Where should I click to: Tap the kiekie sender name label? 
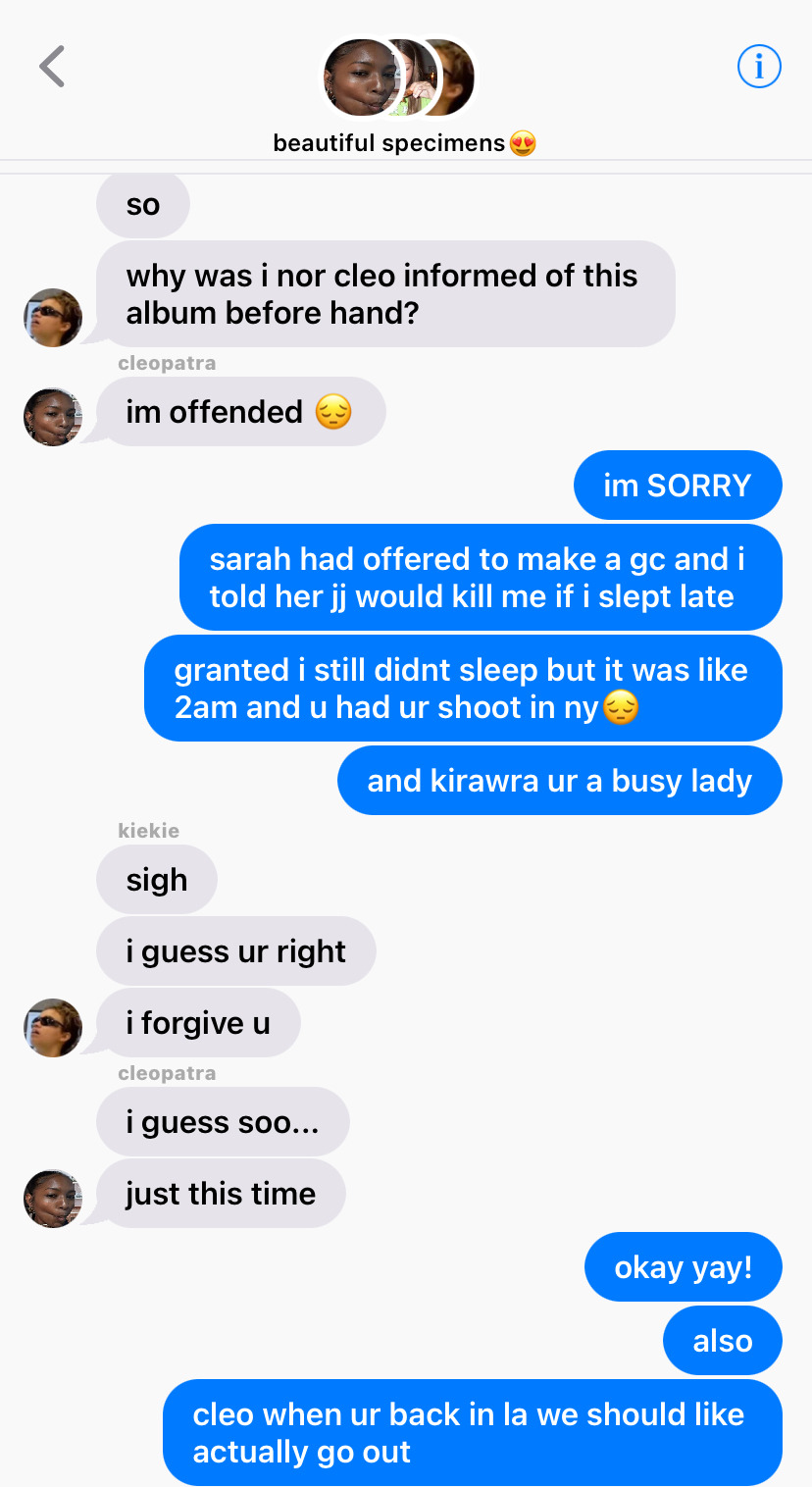pos(148,831)
